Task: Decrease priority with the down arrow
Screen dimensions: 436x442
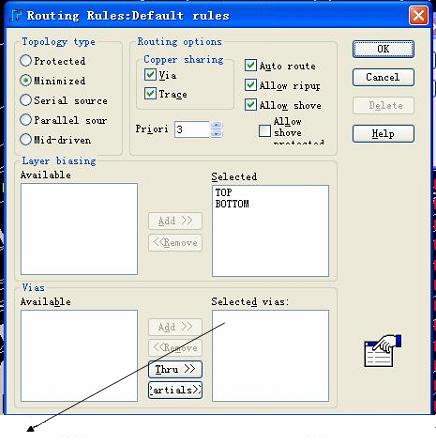Action: 217,133
